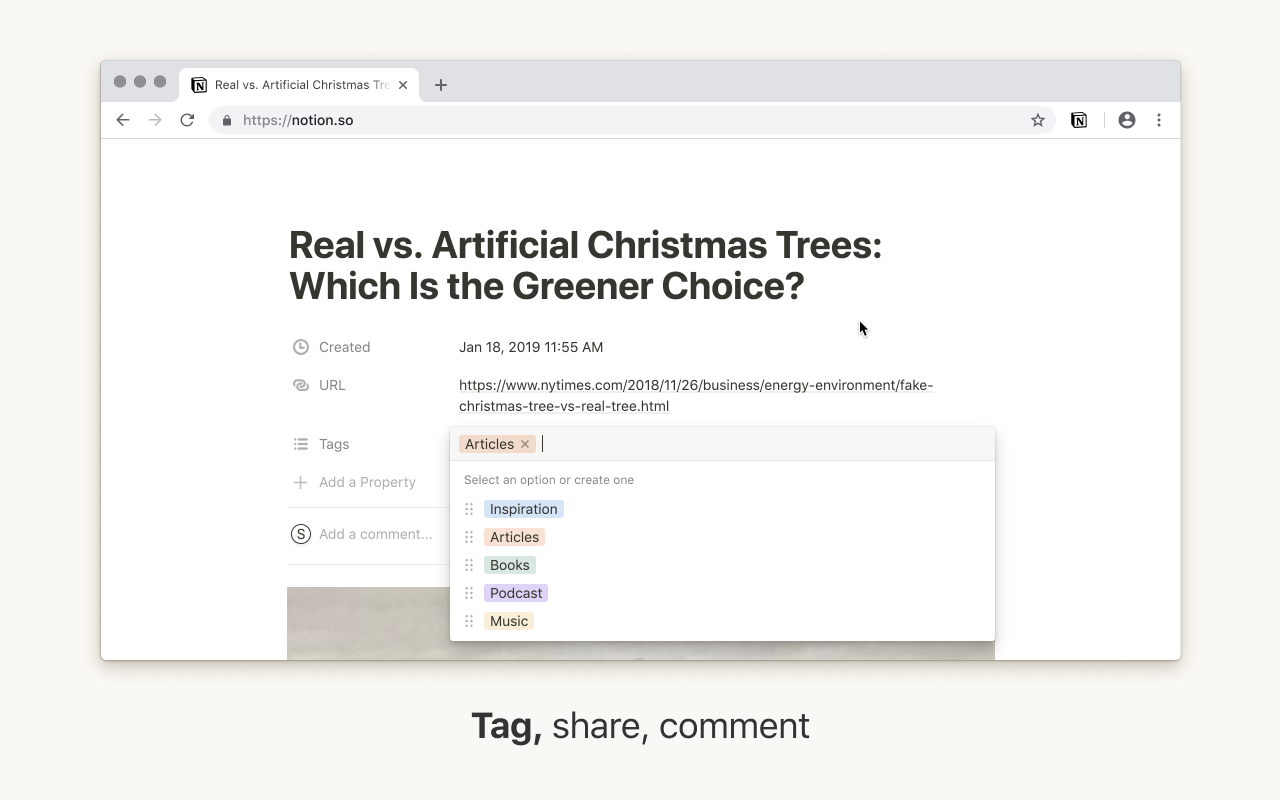Click the back navigation arrow
Viewport: 1280px width, 800px height.
point(123,119)
